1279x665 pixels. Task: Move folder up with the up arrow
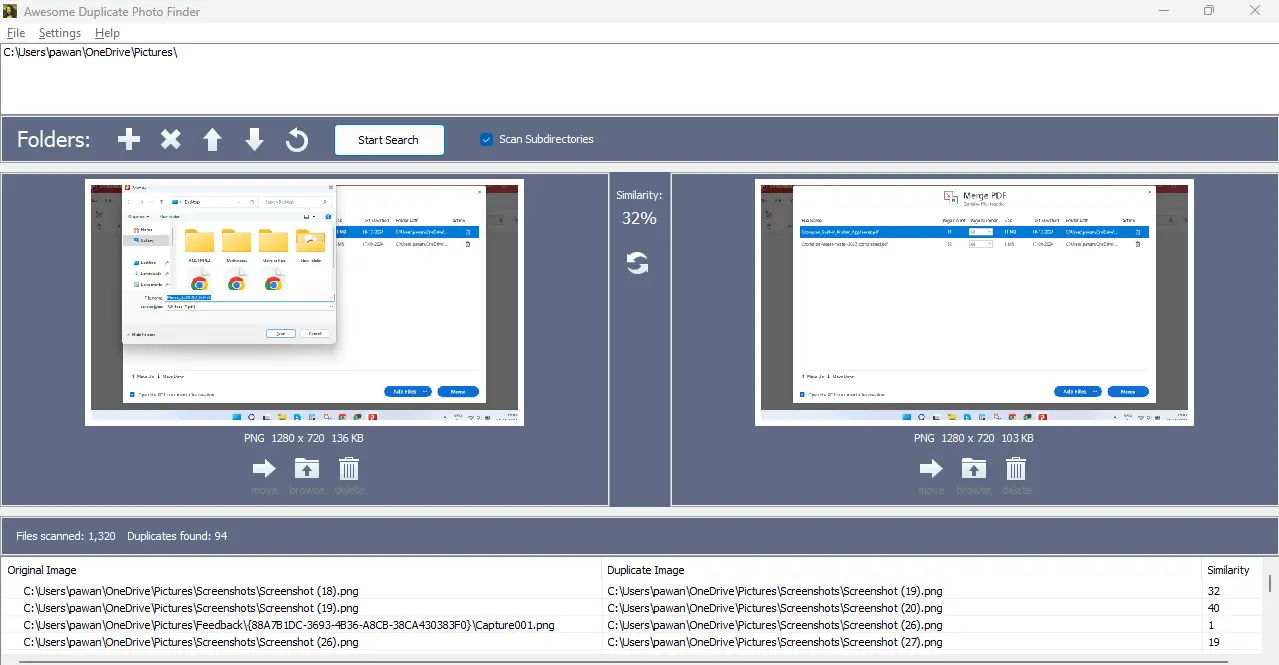click(212, 140)
